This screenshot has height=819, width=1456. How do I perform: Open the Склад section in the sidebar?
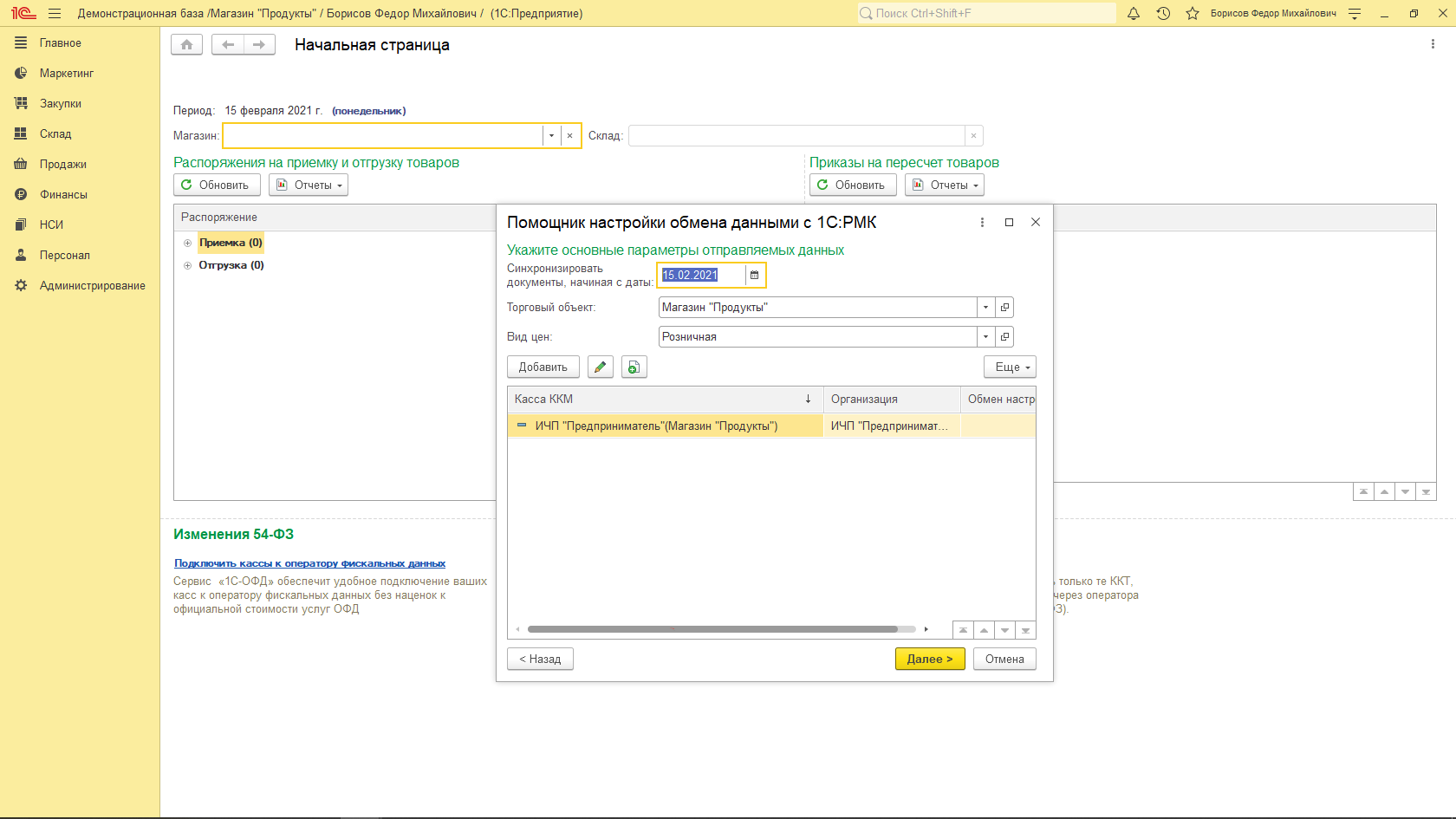coord(55,133)
